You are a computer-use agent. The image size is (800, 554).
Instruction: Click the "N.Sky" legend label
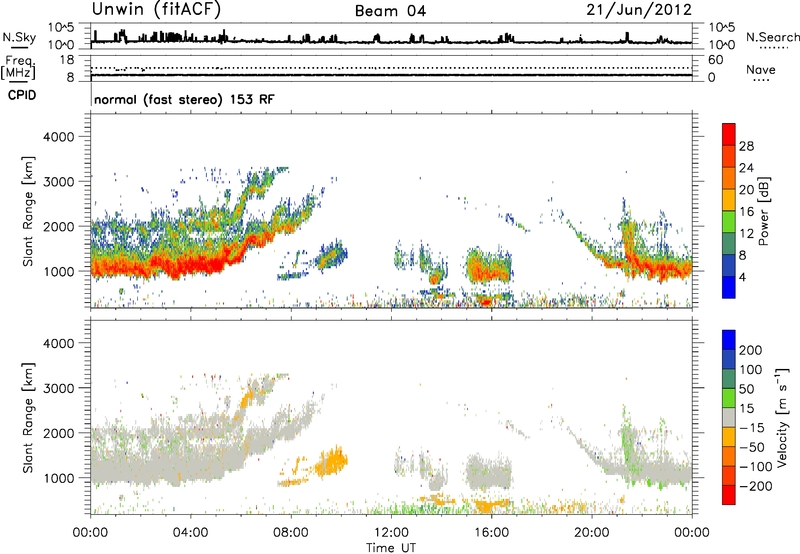coord(19,37)
